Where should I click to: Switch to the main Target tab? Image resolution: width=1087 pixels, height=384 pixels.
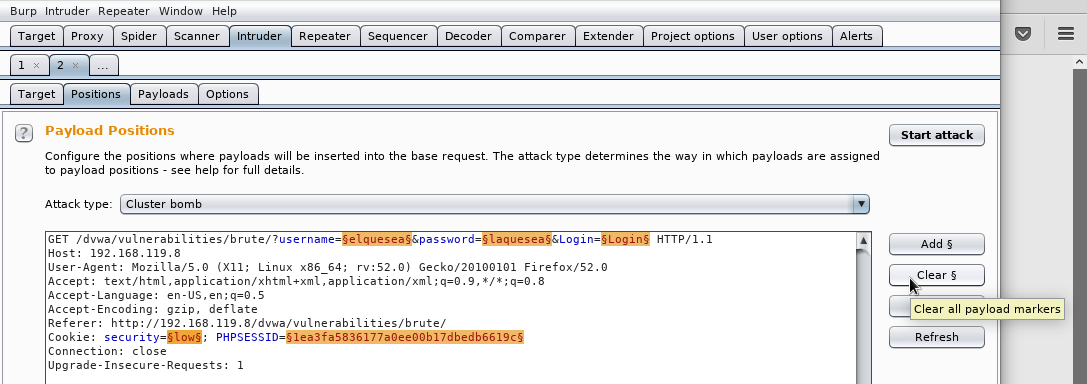(x=36, y=36)
